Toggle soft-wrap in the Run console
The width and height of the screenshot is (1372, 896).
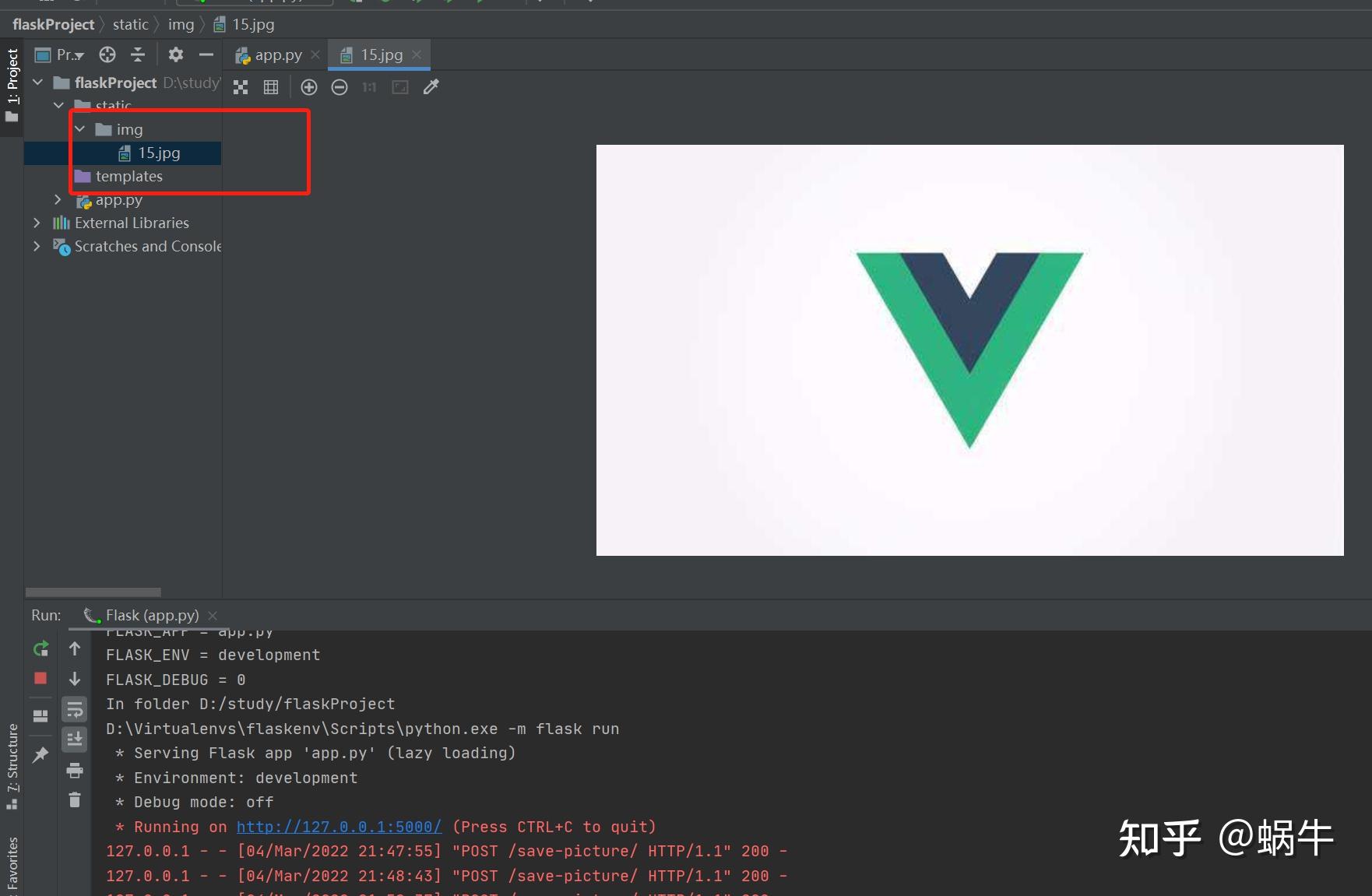pyautogui.click(x=75, y=708)
